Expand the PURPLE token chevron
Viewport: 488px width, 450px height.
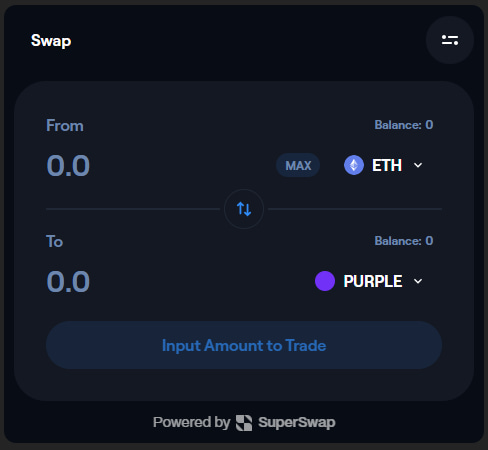coord(418,281)
